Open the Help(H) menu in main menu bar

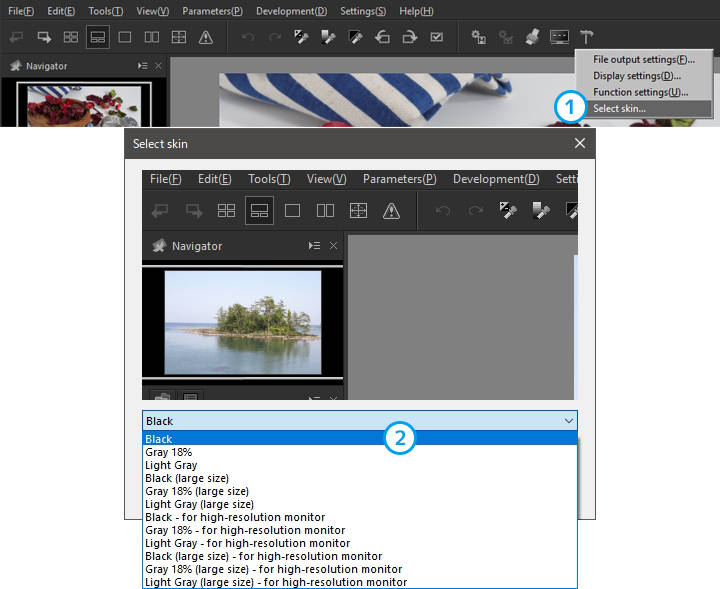point(416,11)
